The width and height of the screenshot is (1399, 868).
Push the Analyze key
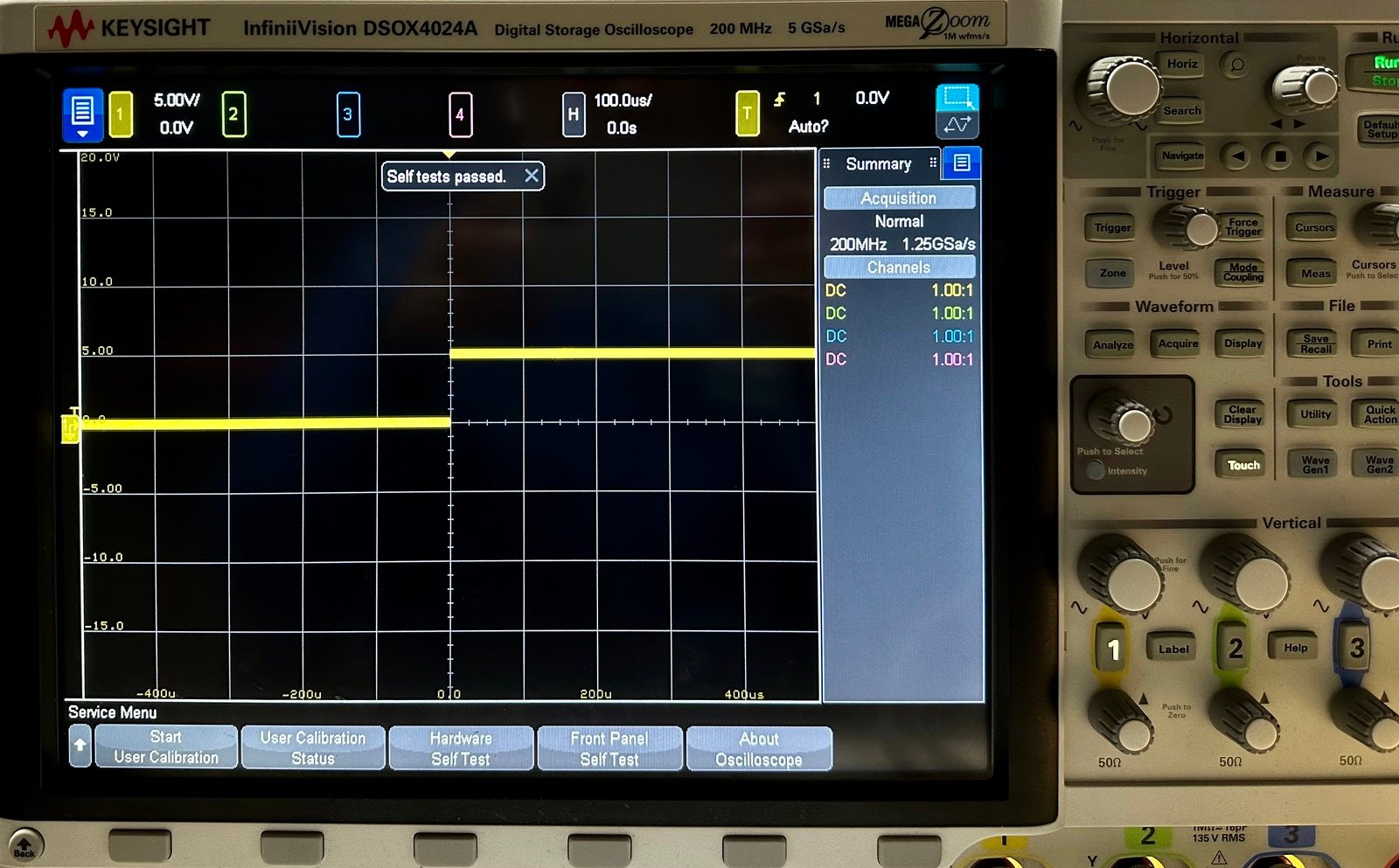pyautogui.click(x=1112, y=344)
